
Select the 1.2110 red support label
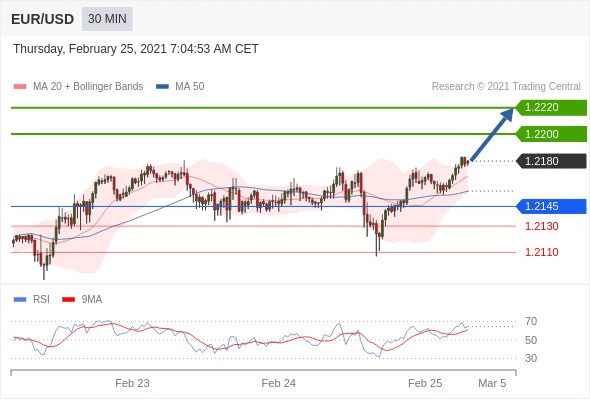(x=542, y=252)
